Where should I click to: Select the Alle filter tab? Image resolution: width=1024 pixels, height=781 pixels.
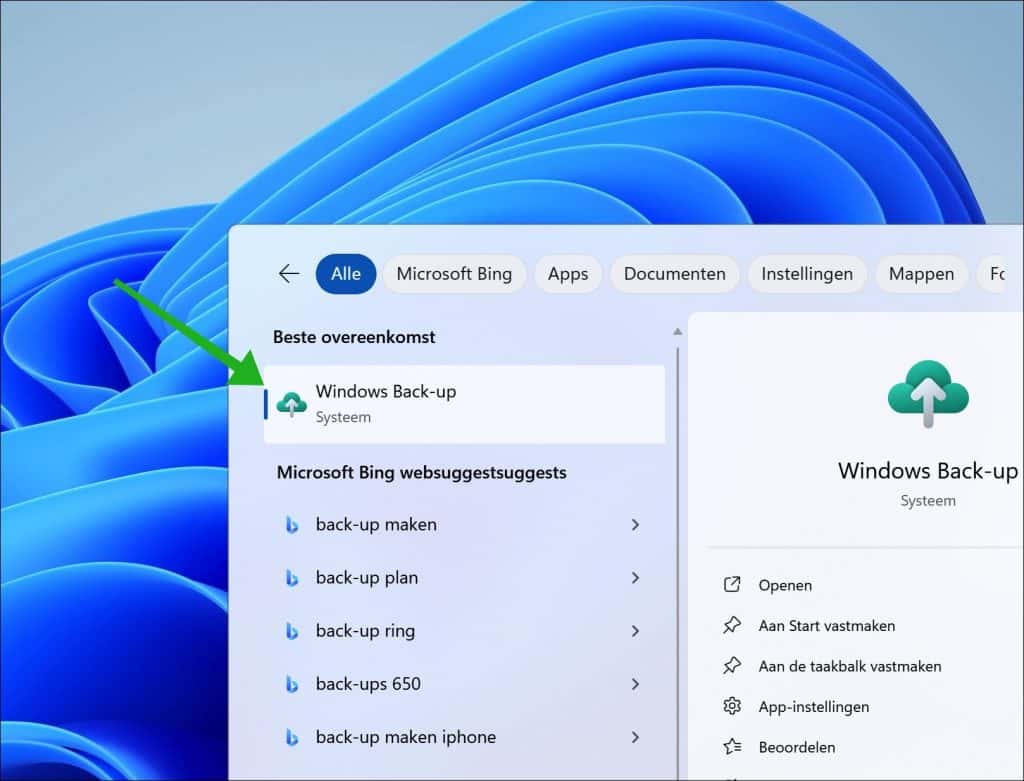[345, 274]
